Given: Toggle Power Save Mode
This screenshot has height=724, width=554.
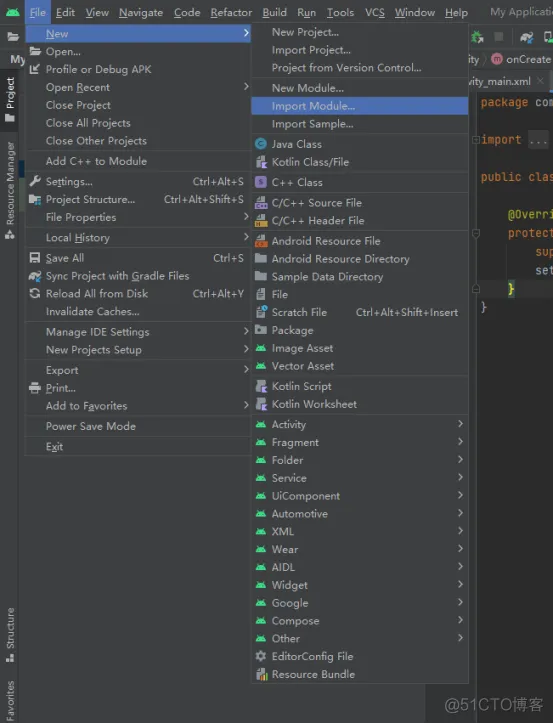Looking at the screenshot, I should click(138, 426).
